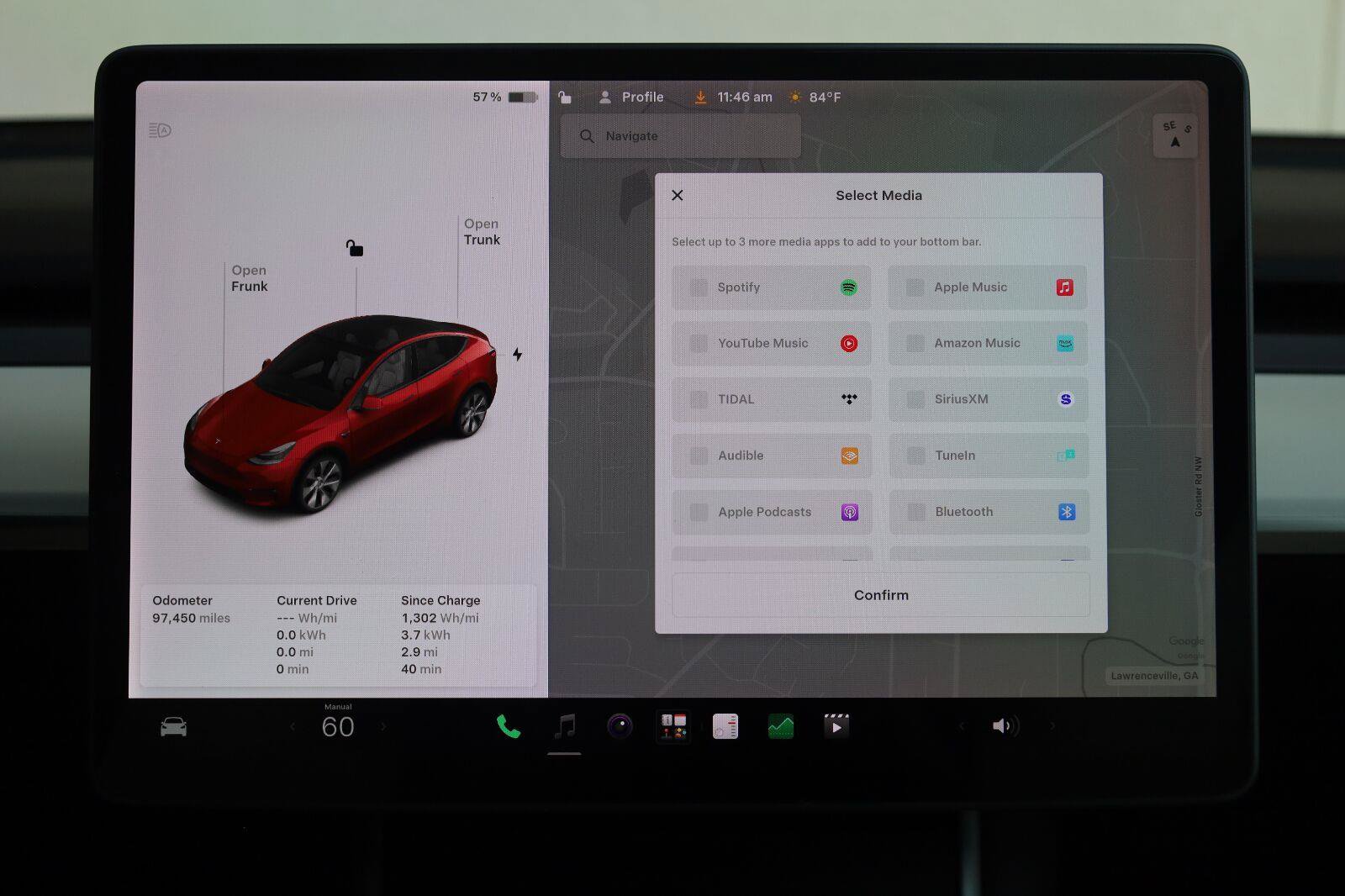Tap the 57 % battery indicator
The height and width of the screenshot is (896, 1345).
click(504, 98)
